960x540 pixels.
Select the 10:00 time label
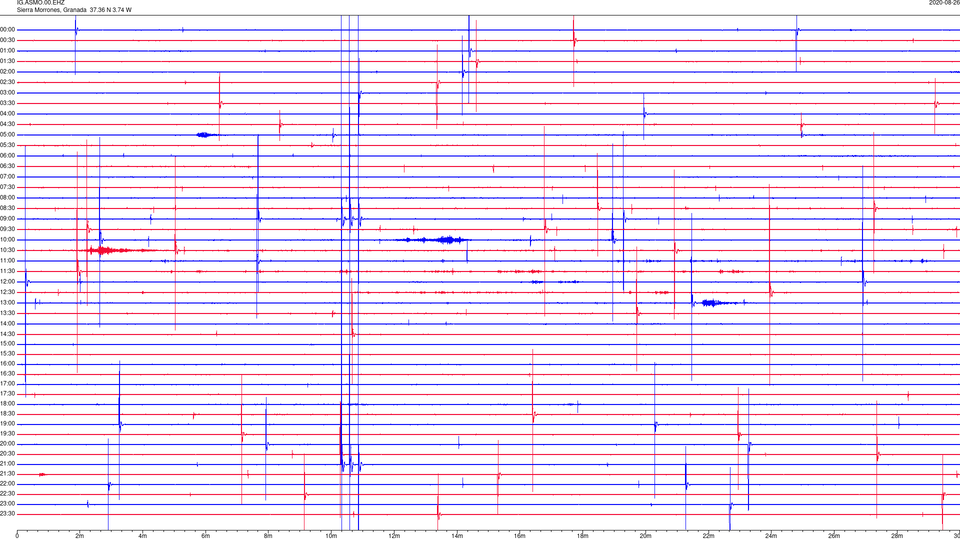click(7, 239)
